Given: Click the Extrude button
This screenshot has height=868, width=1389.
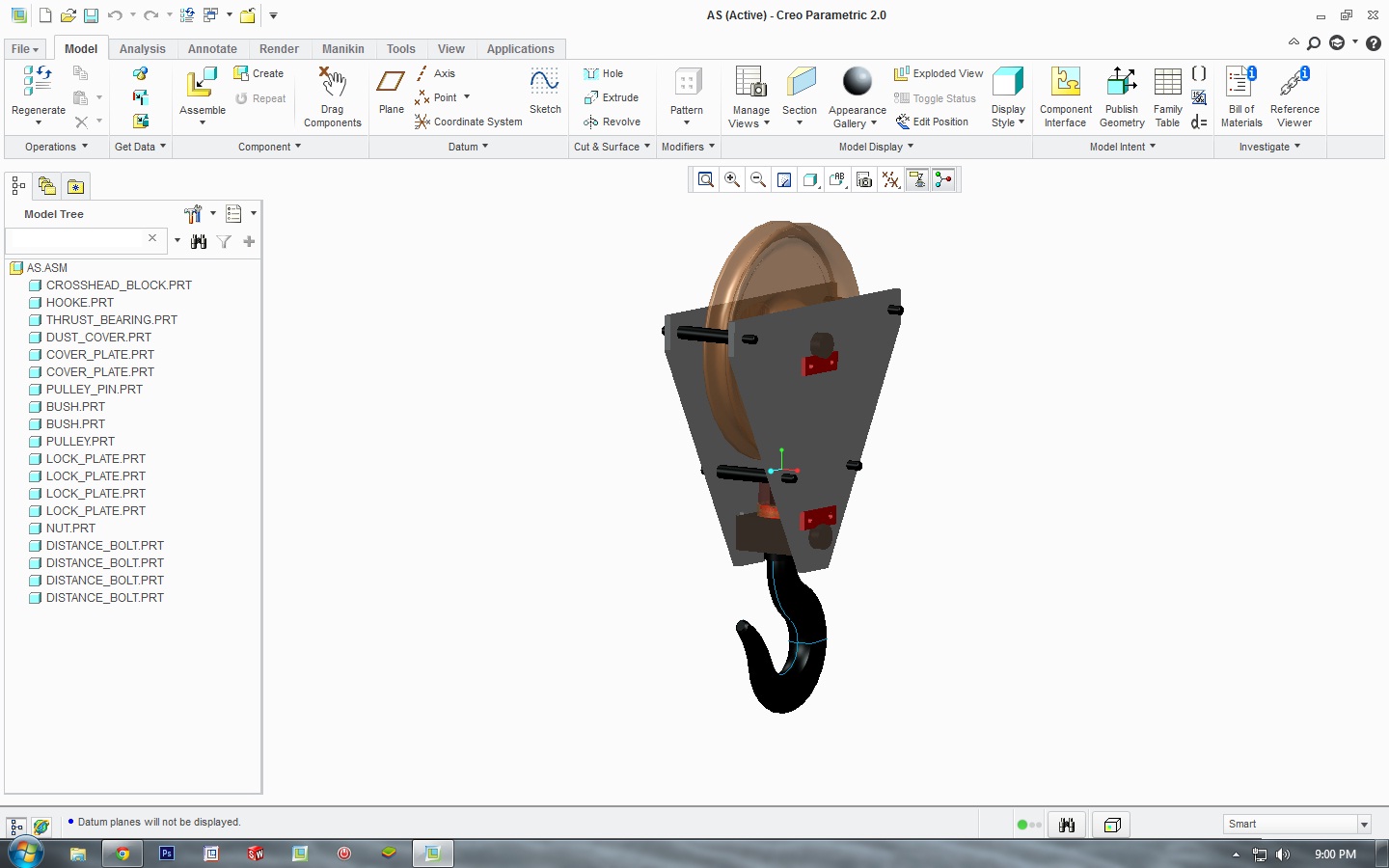Looking at the screenshot, I should pyautogui.click(x=612, y=97).
